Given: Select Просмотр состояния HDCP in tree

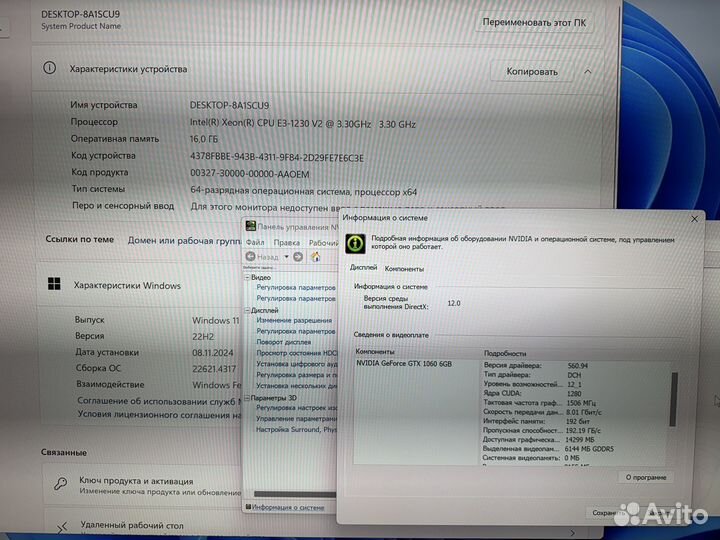Looking at the screenshot, I should point(296,353).
